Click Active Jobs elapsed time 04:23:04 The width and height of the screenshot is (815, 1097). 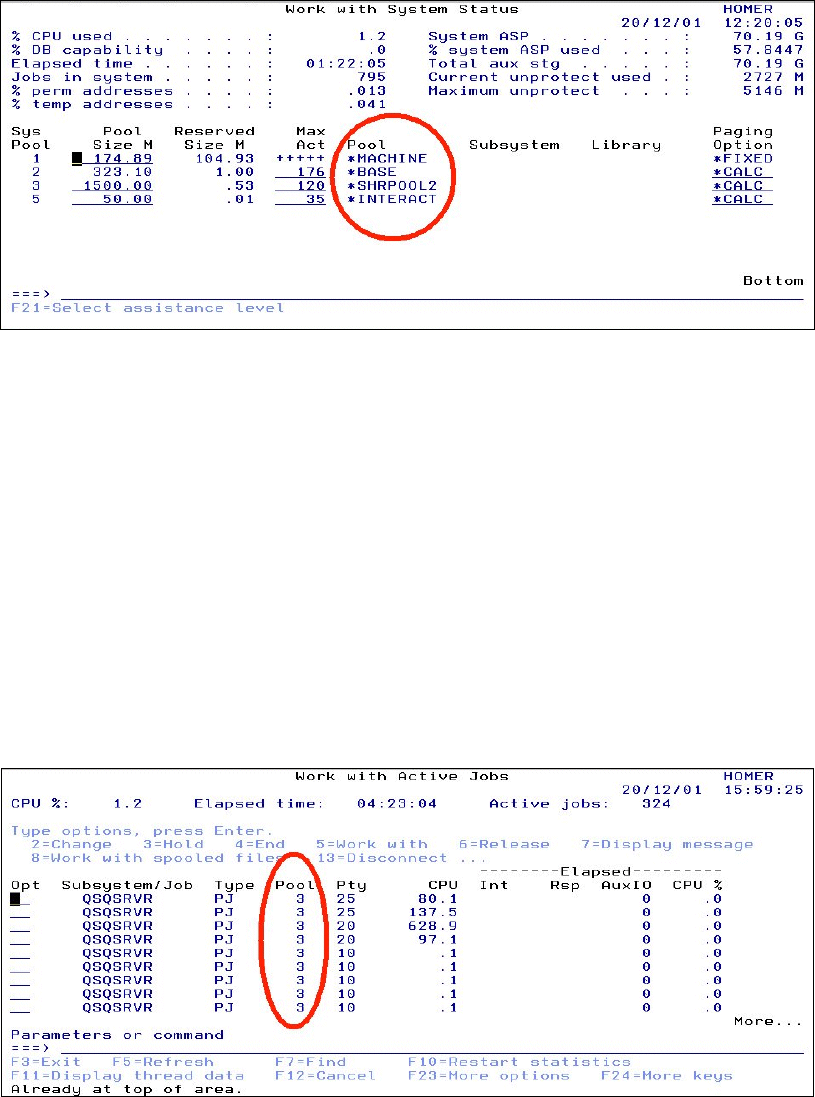pos(397,804)
